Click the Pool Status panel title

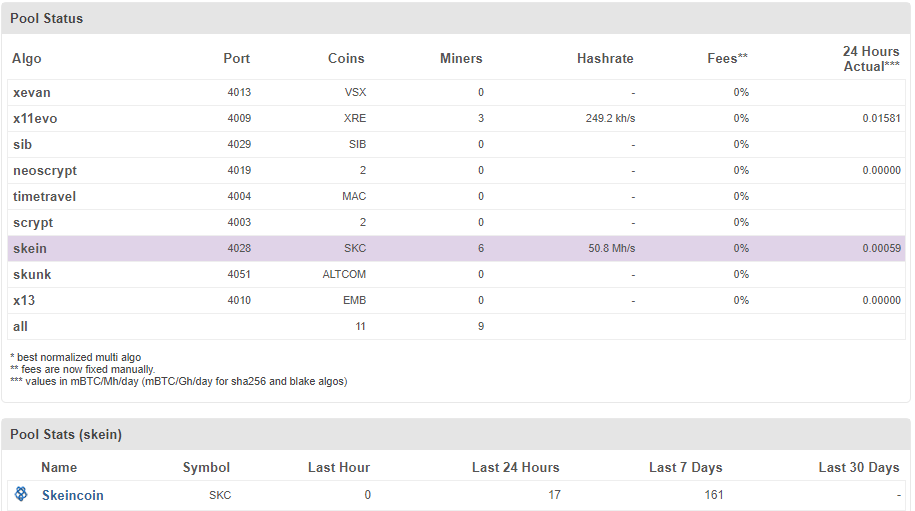pos(47,19)
